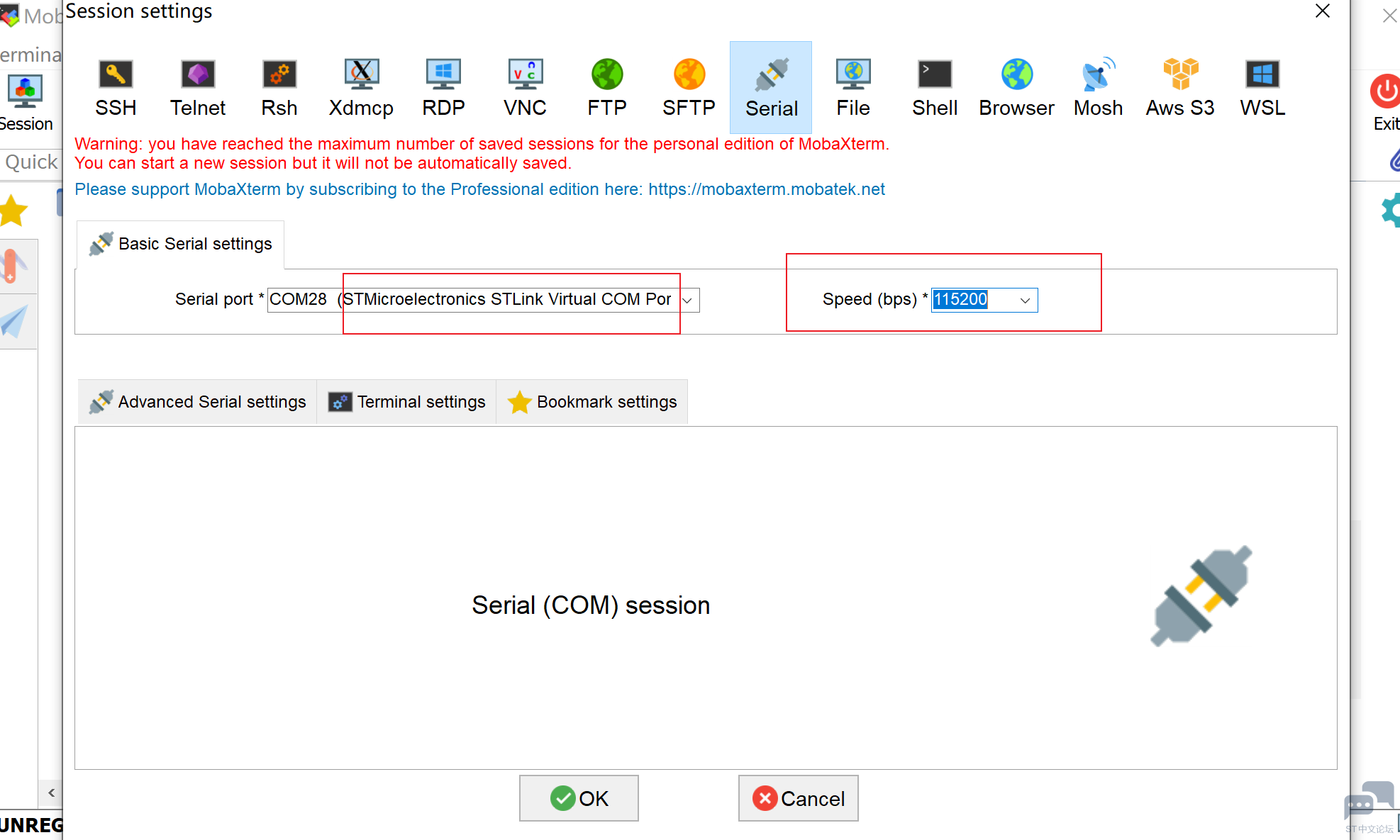This screenshot has height=840, width=1400.
Task: Expand the Speed (bps) dropdown arrow
Action: 1025,301
